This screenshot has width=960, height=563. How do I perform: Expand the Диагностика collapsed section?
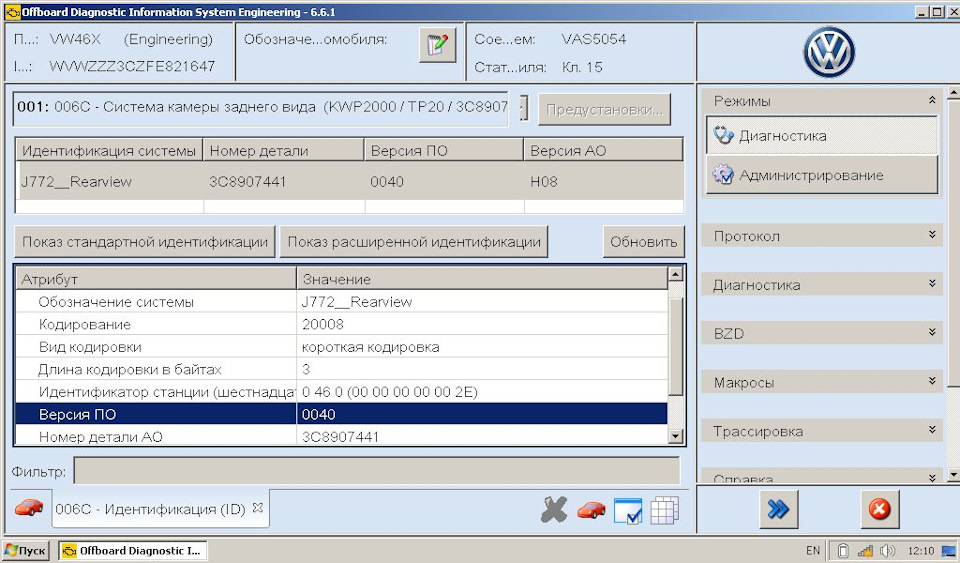click(932, 283)
